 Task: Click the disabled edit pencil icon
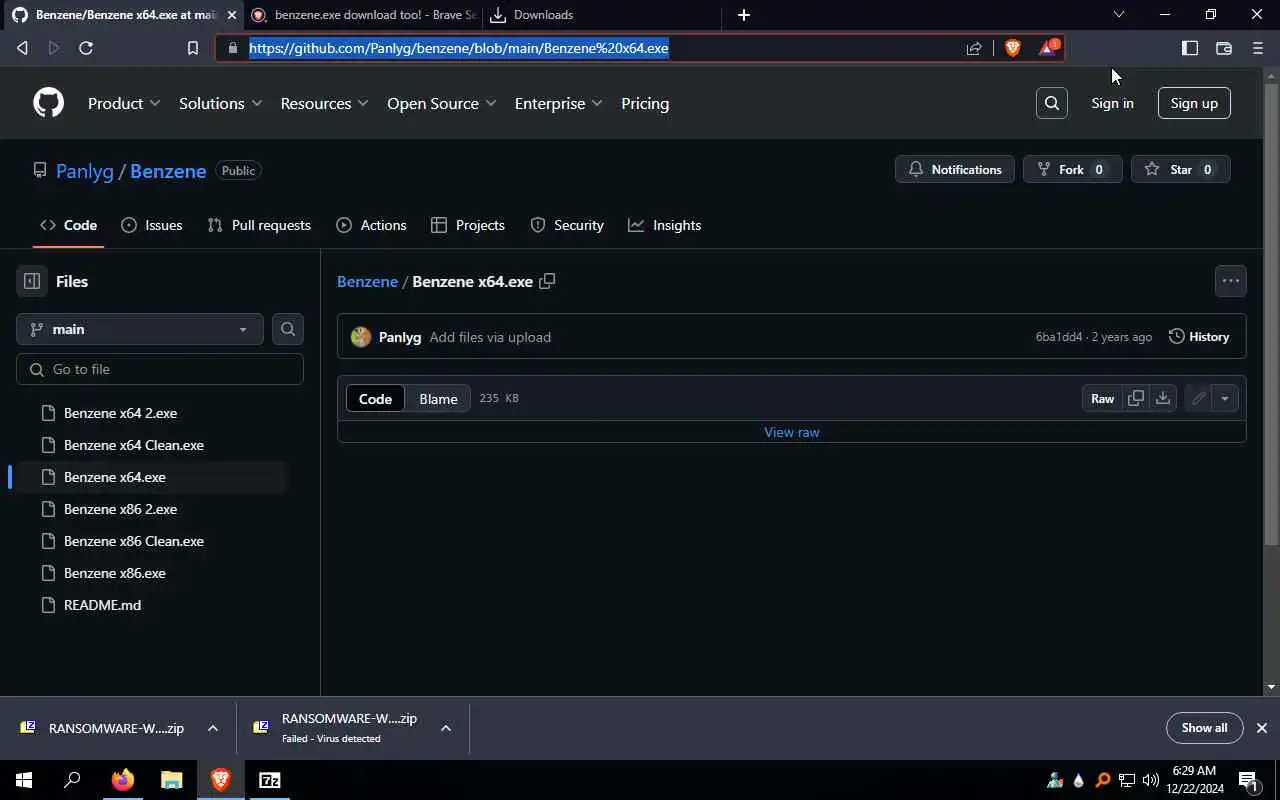(x=1198, y=398)
